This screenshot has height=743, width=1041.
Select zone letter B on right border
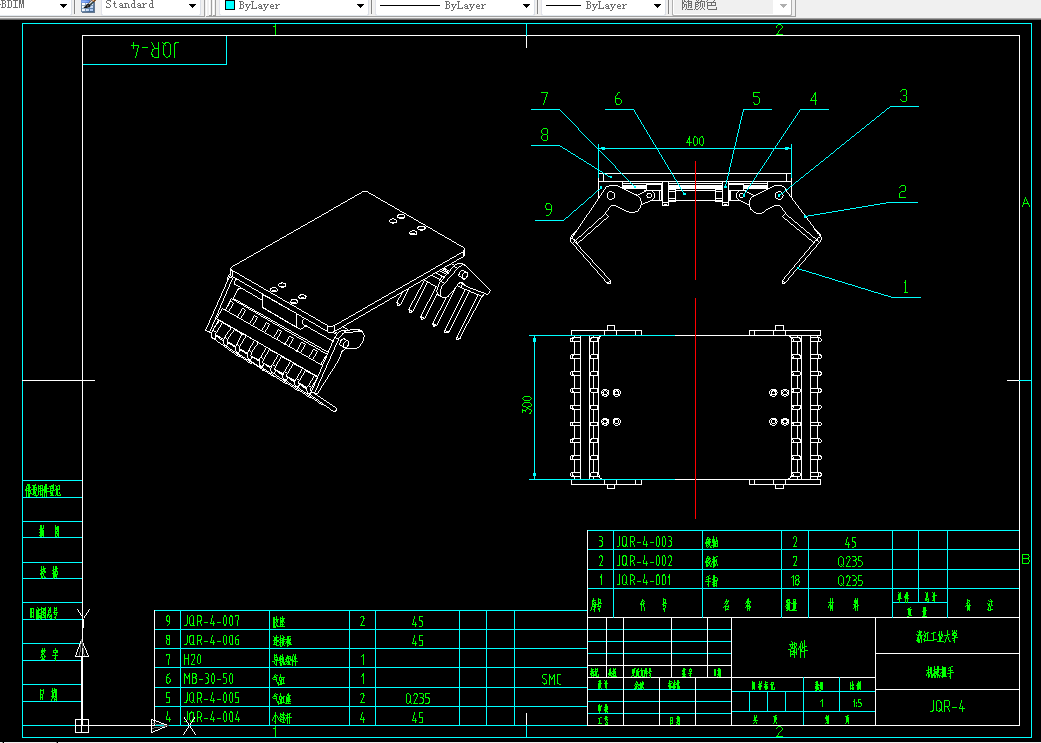click(x=1026, y=560)
